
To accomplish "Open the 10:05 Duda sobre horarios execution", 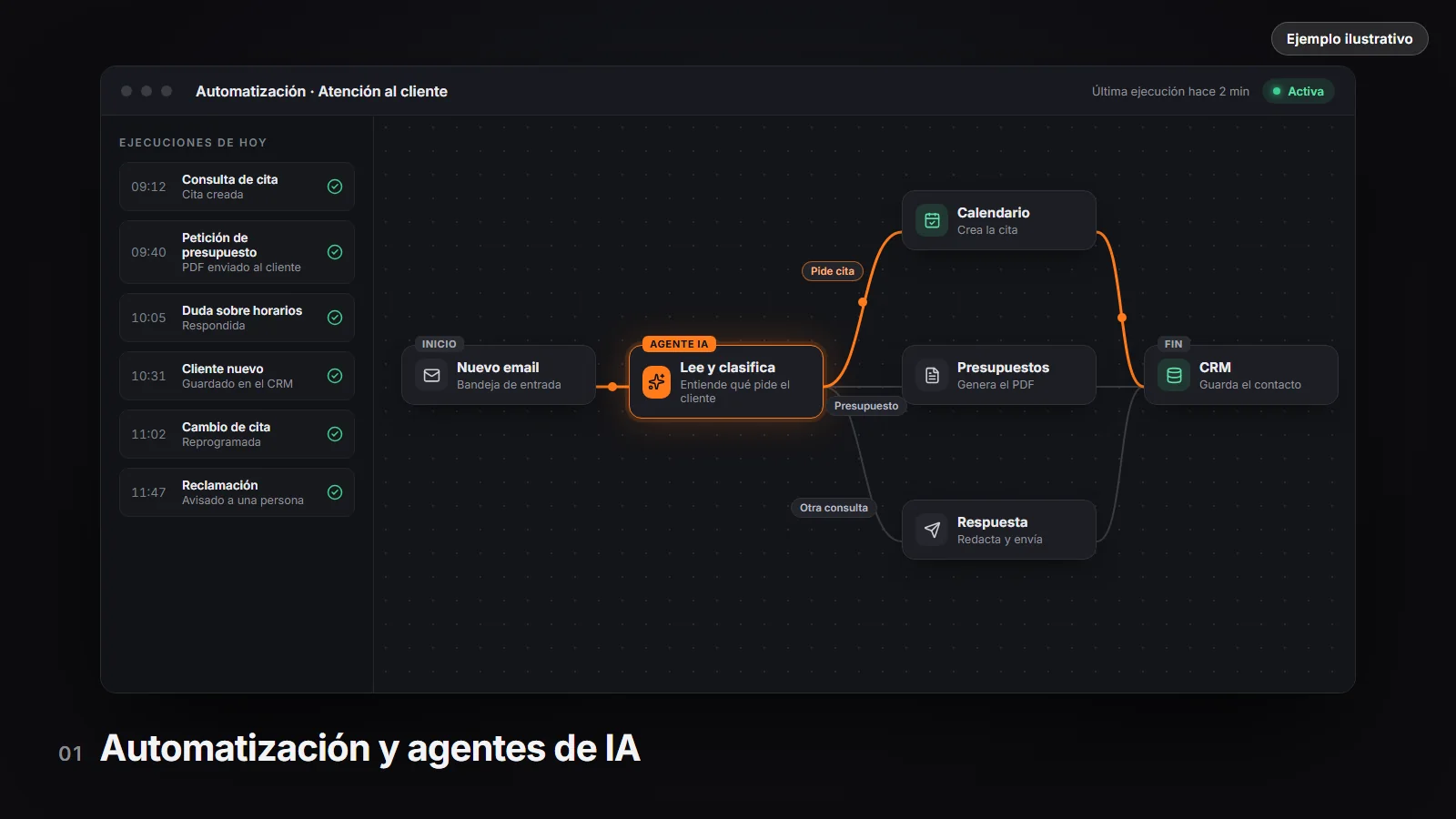I will pyautogui.click(x=237, y=318).
